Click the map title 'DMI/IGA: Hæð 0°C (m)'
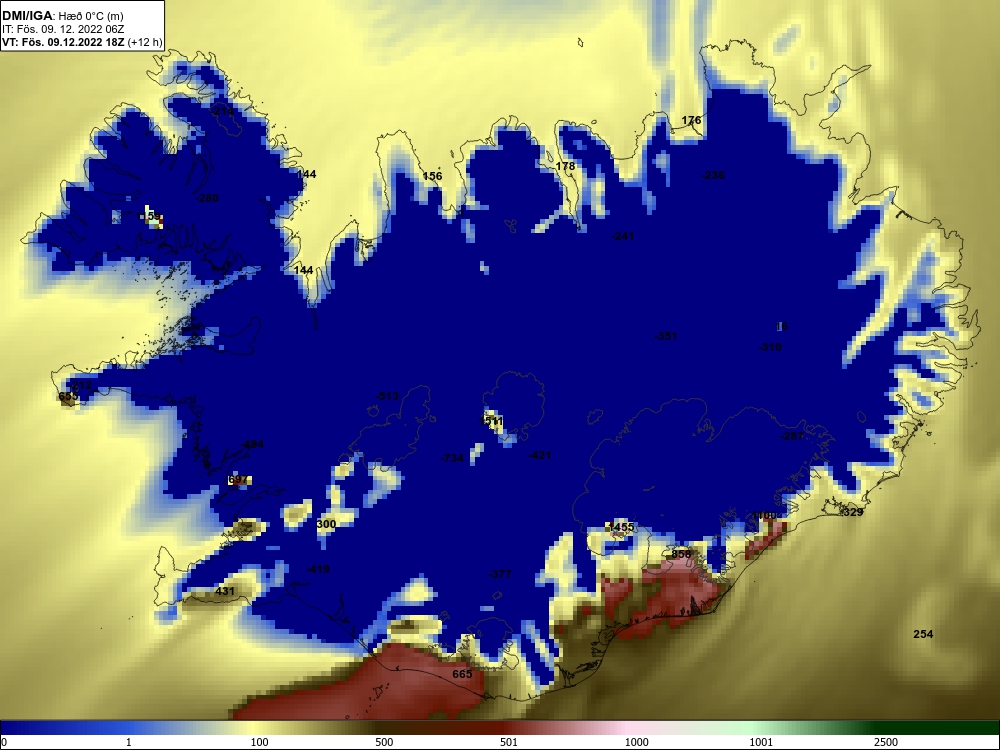1000x750 pixels. pos(62,16)
